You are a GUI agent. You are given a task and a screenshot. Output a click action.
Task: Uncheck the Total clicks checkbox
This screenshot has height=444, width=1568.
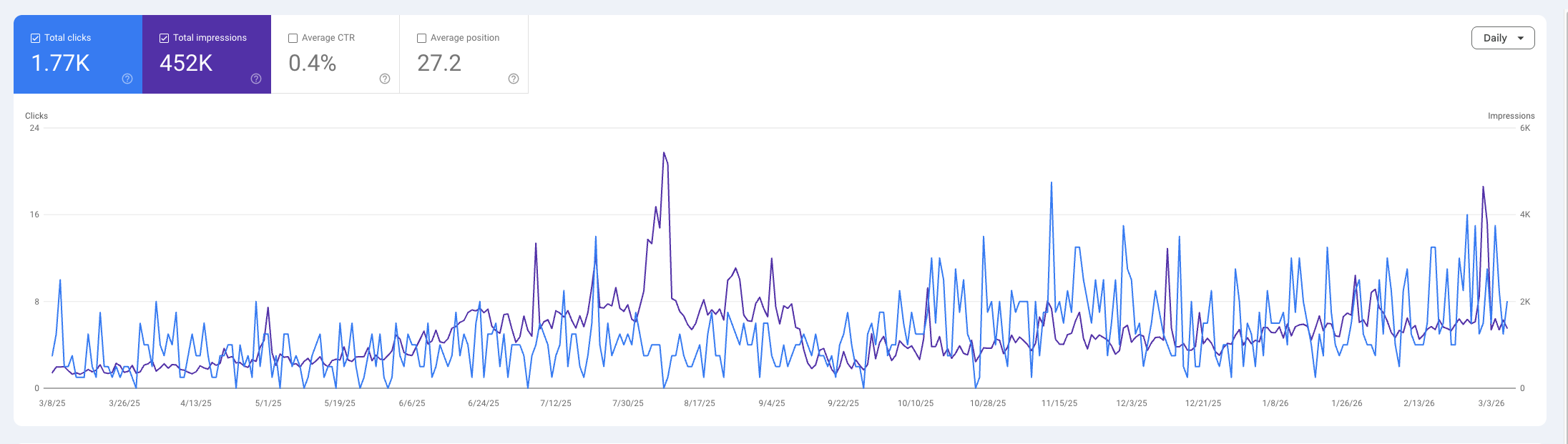click(35, 38)
